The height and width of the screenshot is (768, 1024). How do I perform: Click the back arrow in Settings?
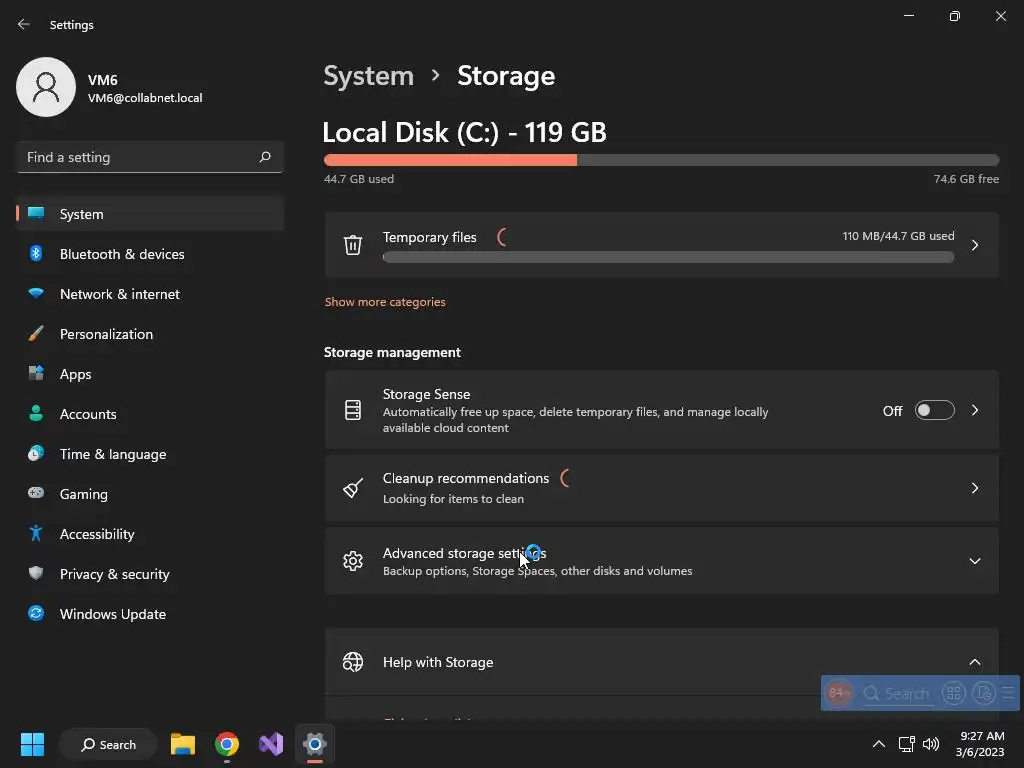click(x=24, y=25)
